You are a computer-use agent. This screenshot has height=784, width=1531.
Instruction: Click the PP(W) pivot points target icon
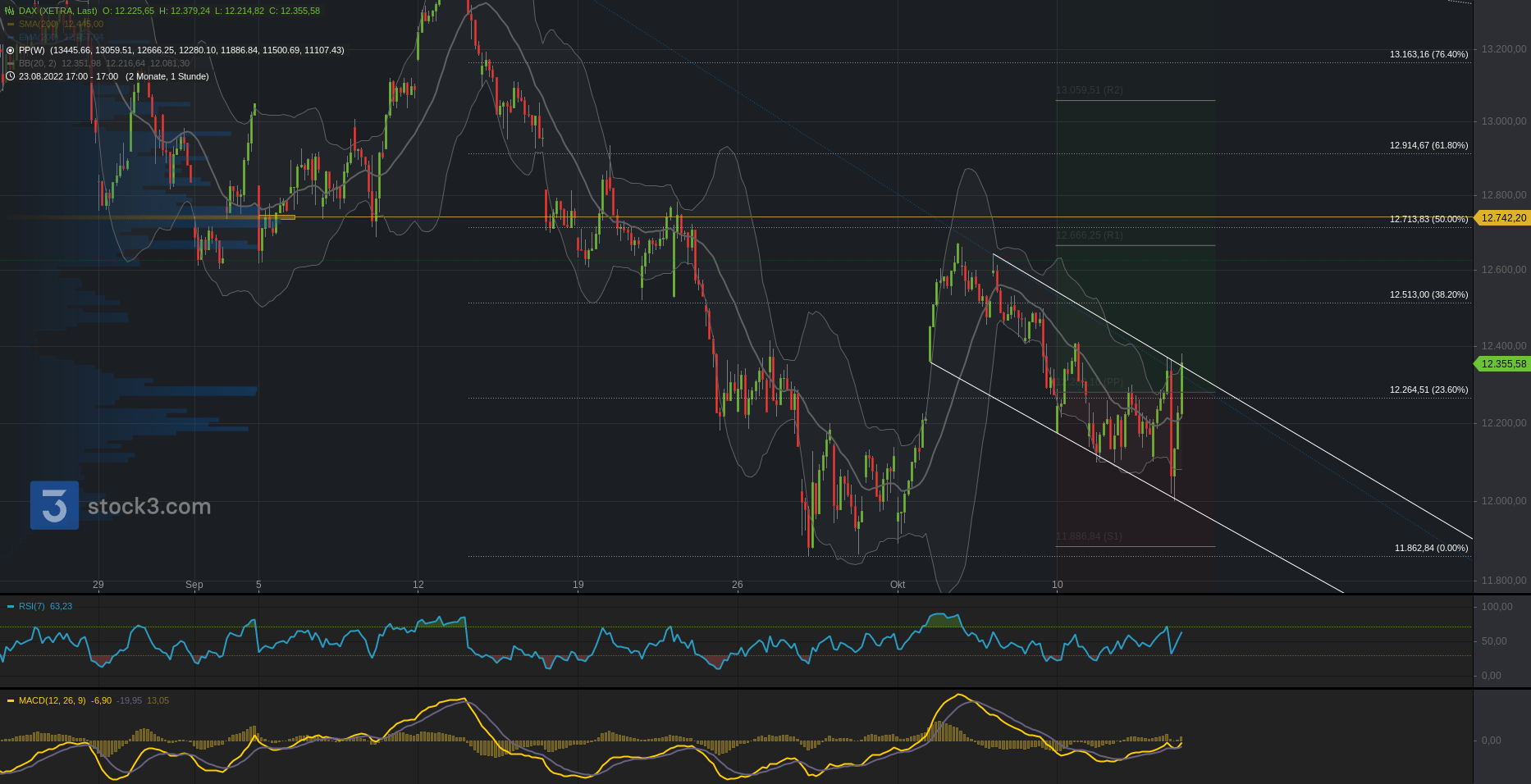click(x=10, y=50)
